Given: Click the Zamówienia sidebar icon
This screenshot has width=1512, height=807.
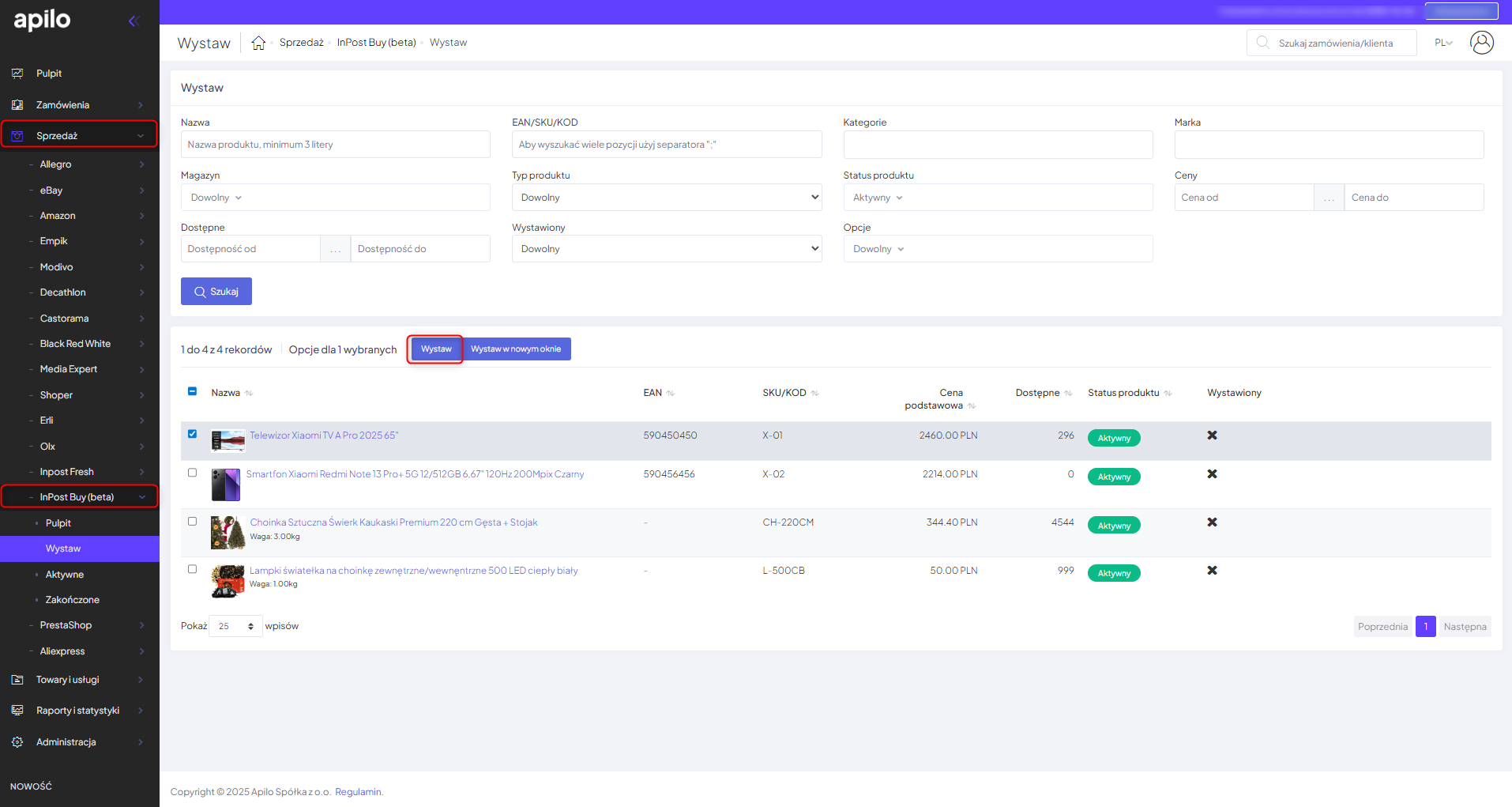Looking at the screenshot, I should 17,105.
